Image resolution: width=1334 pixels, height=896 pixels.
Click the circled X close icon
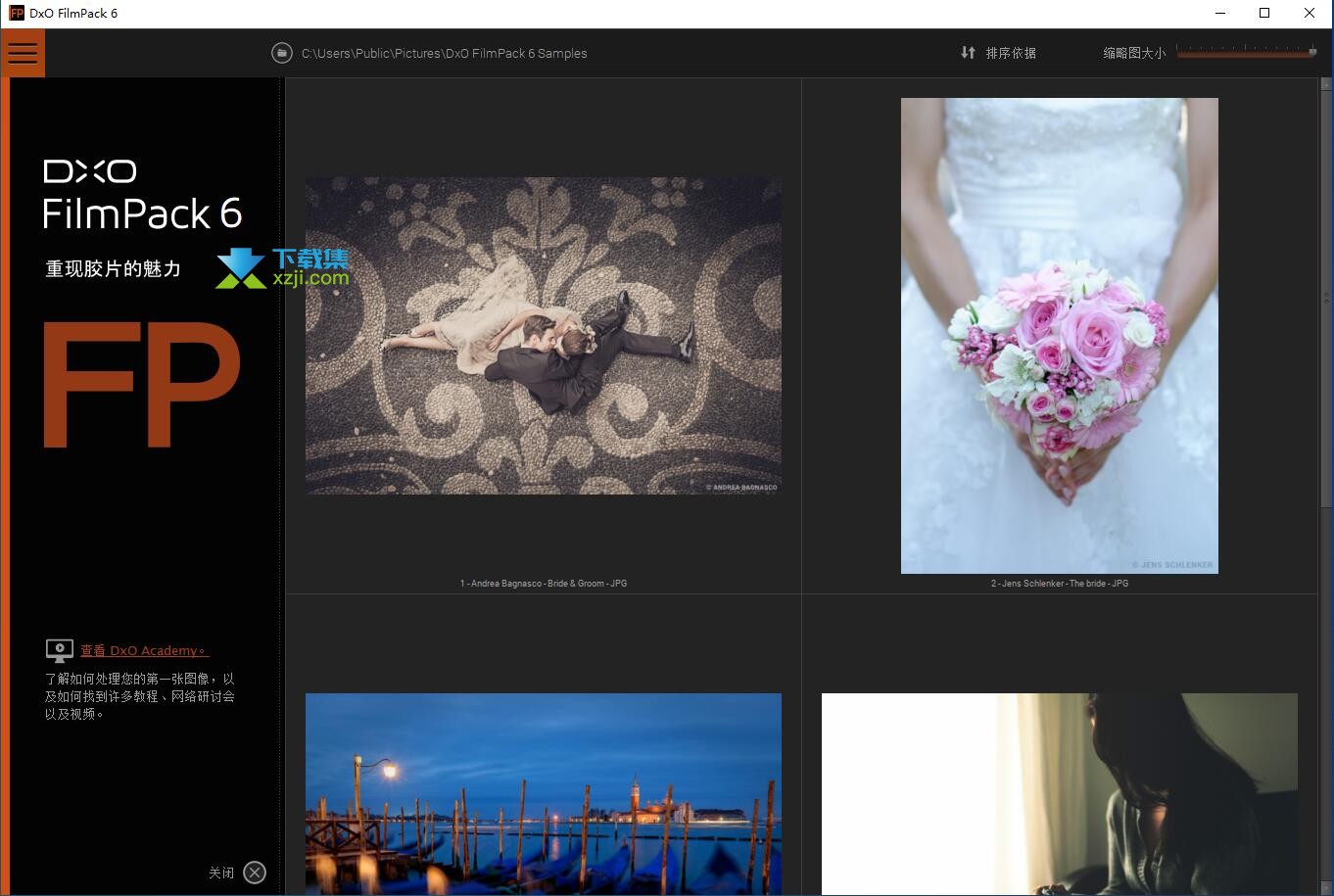[255, 872]
